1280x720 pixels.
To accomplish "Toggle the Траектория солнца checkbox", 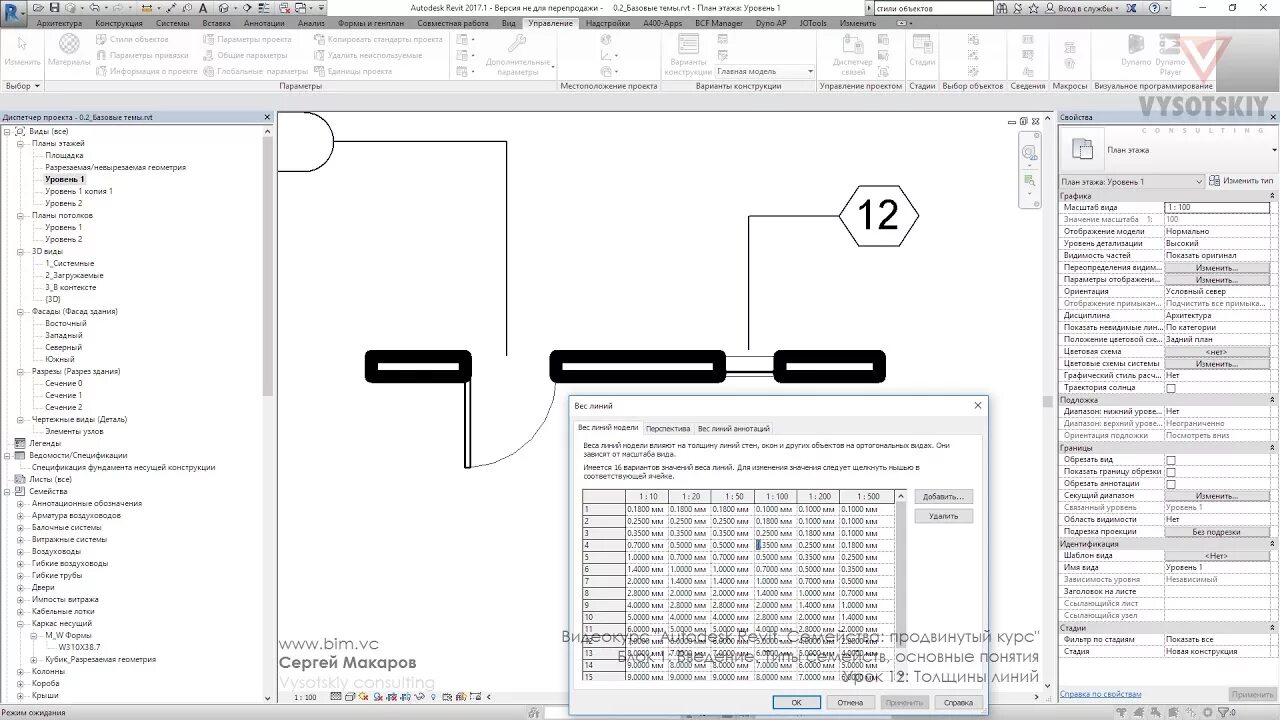I will click(1171, 387).
